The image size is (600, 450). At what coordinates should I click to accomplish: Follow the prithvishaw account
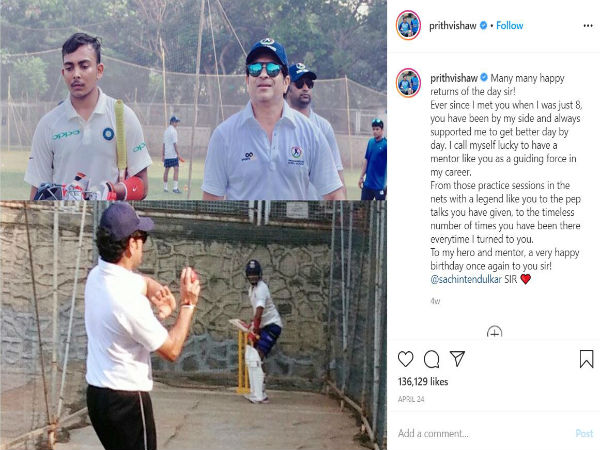coord(510,26)
